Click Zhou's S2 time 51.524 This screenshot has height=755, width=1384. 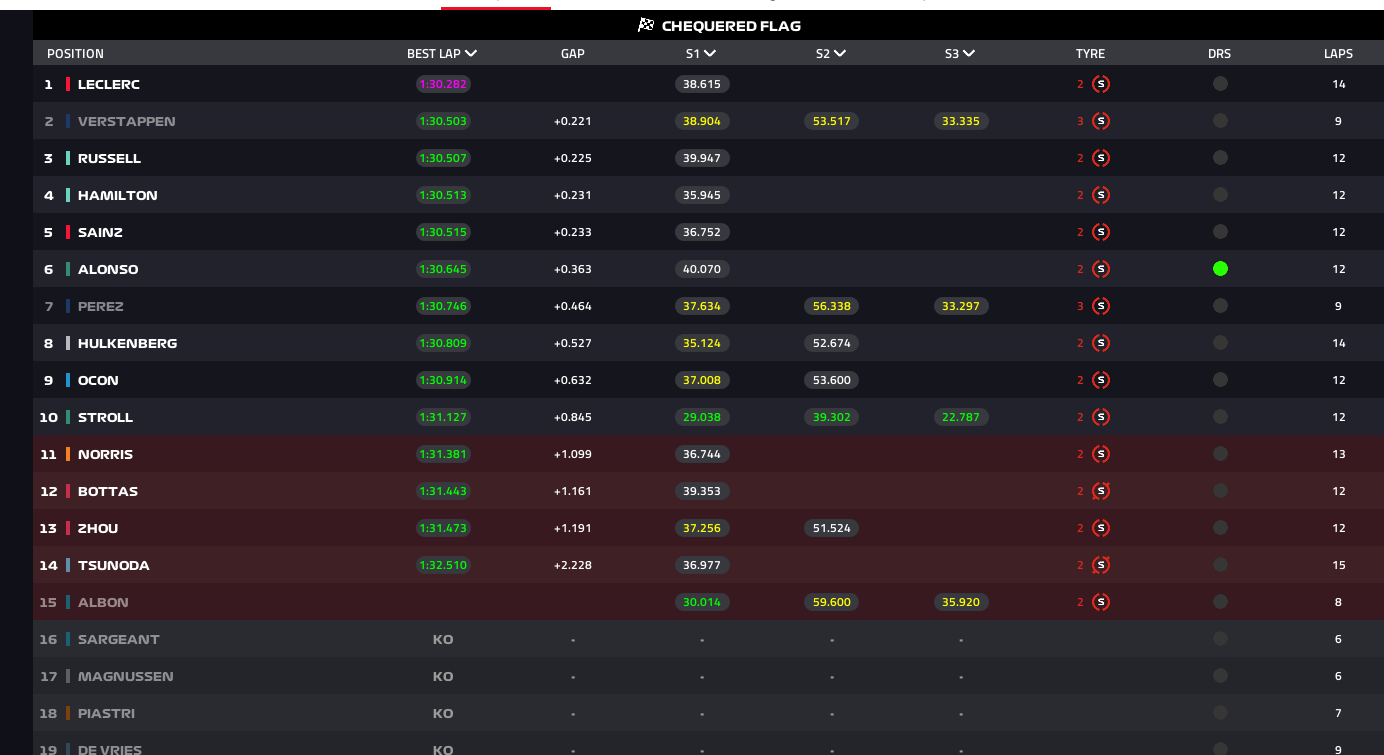pyautogui.click(x=832, y=528)
